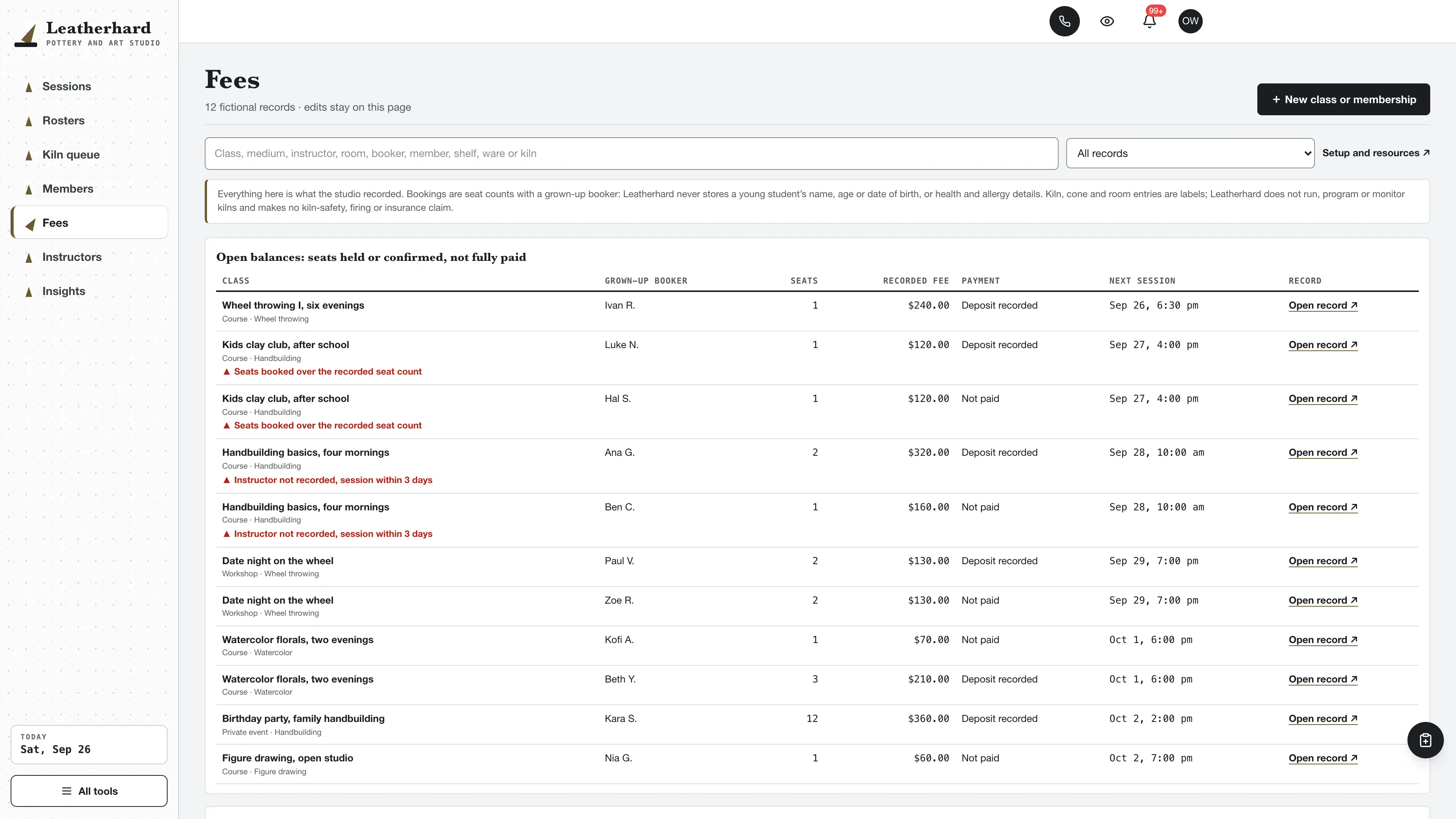Open record for Ivan R. wheel throwing
The height and width of the screenshot is (819, 1456).
pyautogui.click(x=1323, y=306)
